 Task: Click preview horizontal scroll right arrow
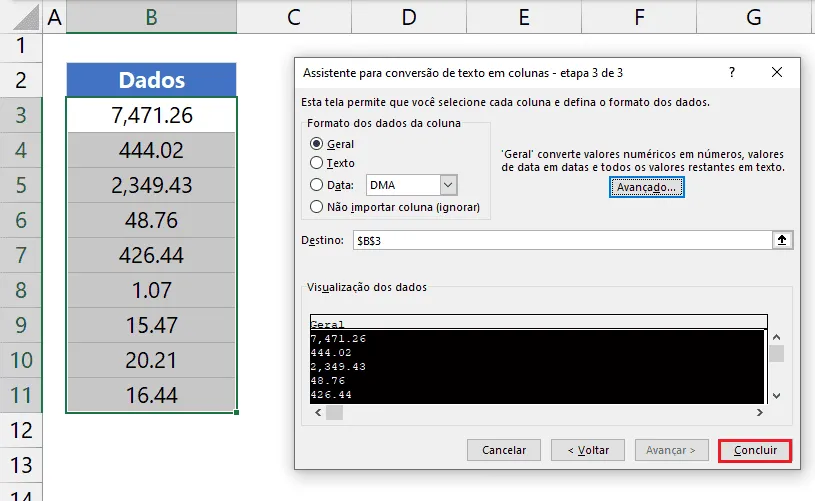(x=760, y=413)
